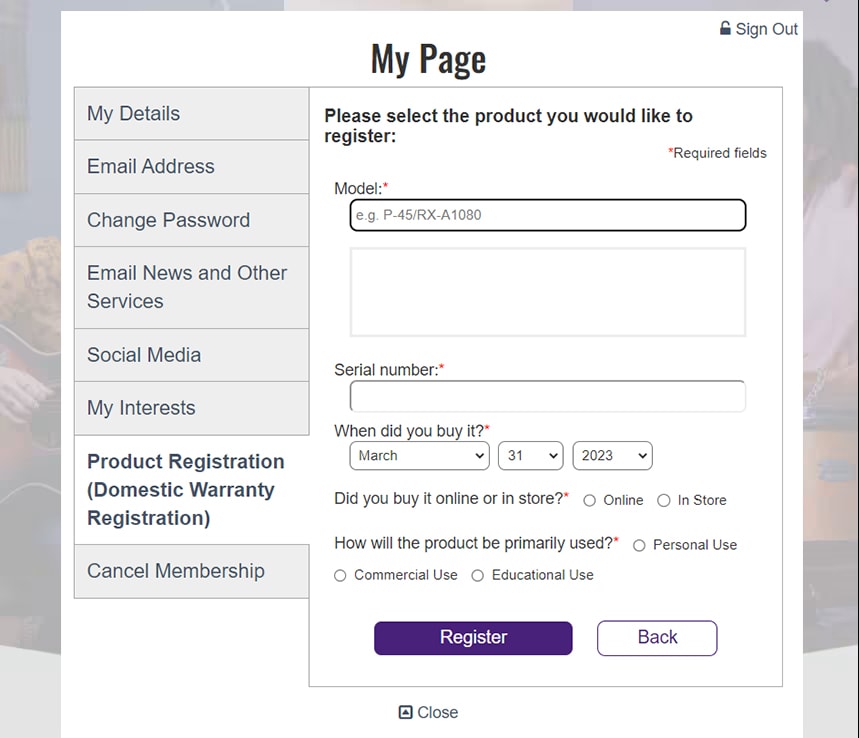Open the My Interests tab
The height and width of the screenshot is (738, 859).
click(x=192, y=408)
